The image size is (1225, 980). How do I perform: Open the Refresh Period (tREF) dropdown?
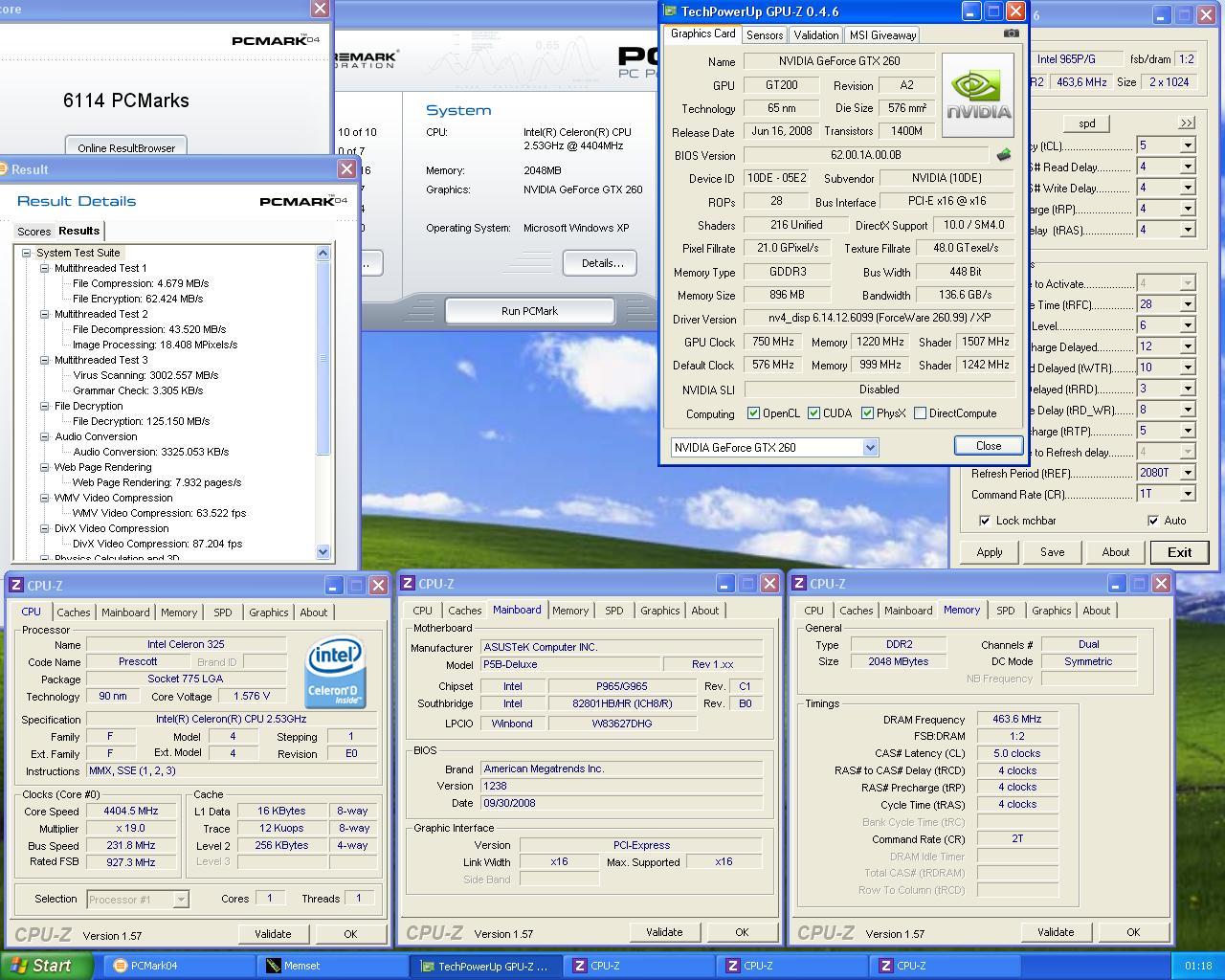1188,473
